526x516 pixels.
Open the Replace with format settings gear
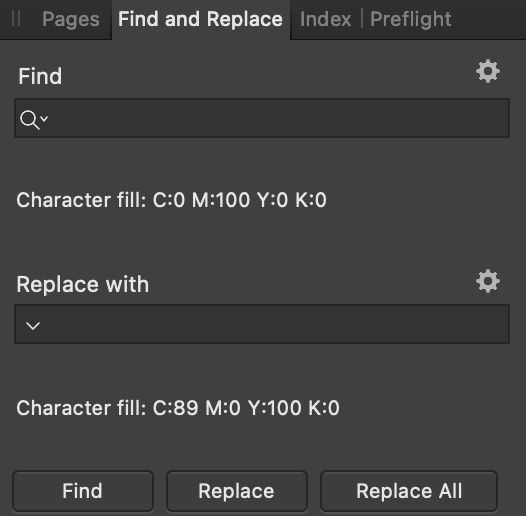point(488,281)
